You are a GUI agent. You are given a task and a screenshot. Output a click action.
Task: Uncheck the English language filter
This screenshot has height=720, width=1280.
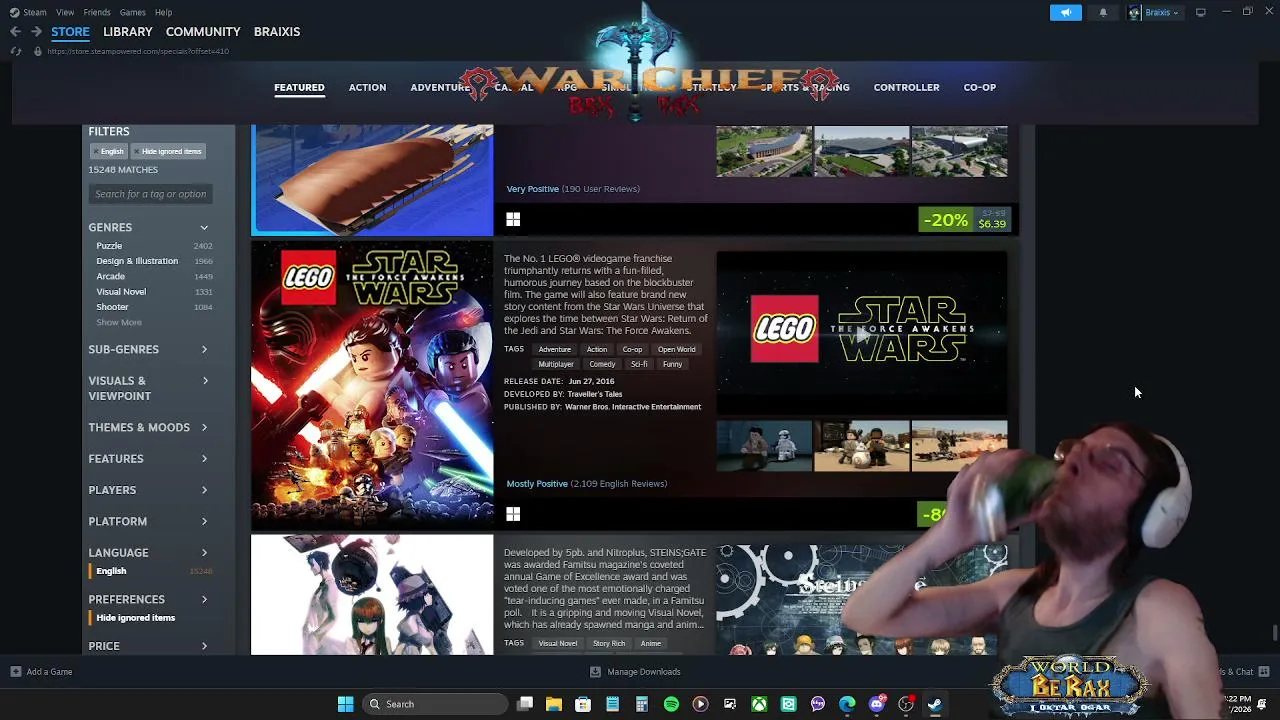point(111,571)
